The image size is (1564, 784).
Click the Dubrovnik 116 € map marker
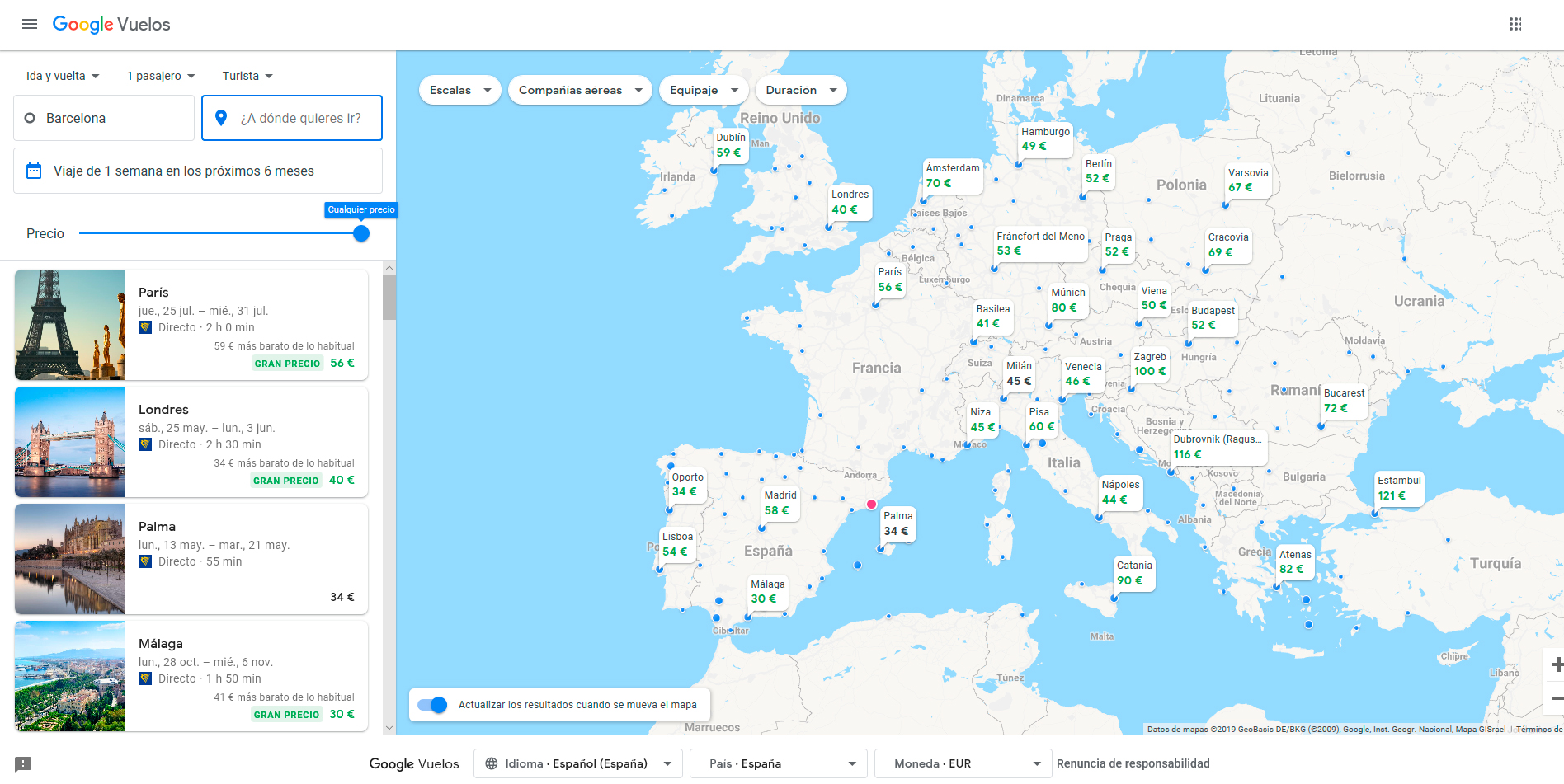(1218, 447)
